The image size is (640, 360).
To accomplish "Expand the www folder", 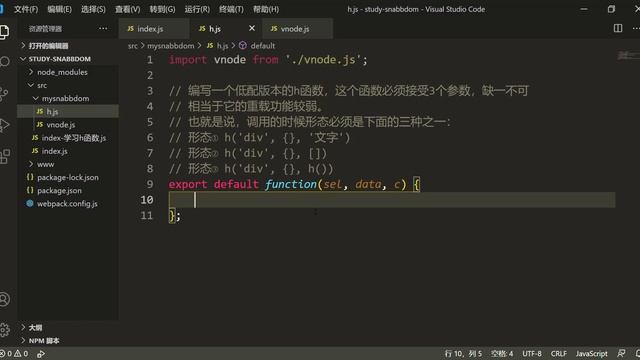I will click(x=31, y=164).
